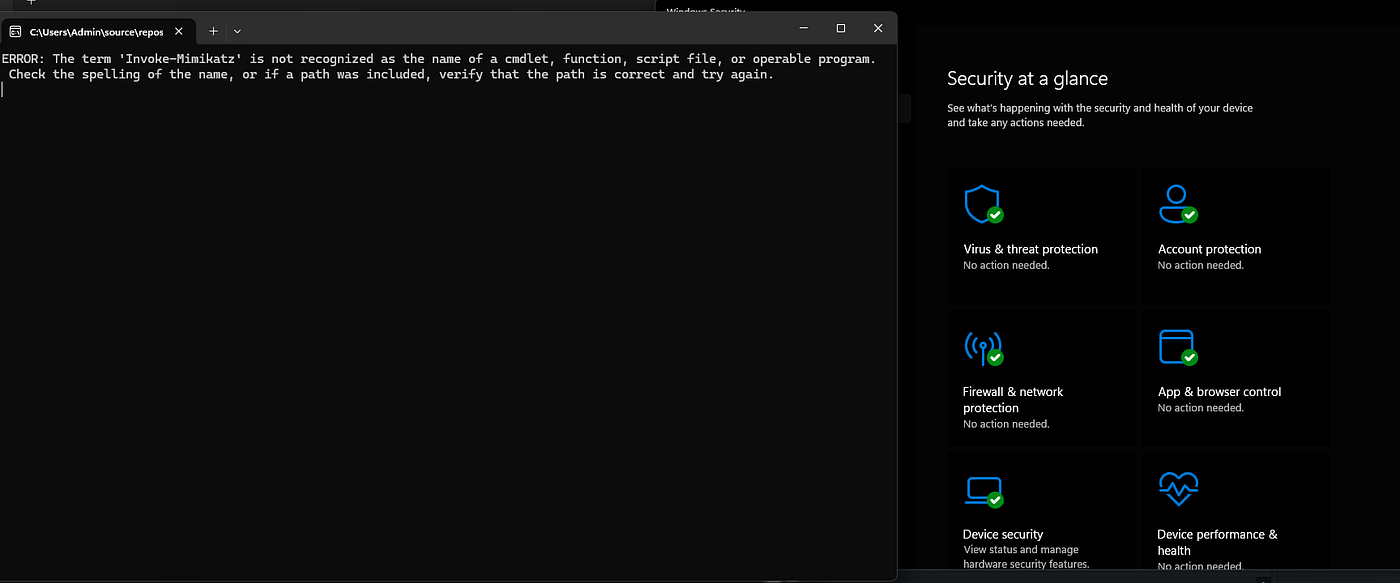The width and height of the screenshot is (1400, 583).
Task: Click 'See what's happening with the security' description
Action: pos(1100,115)
